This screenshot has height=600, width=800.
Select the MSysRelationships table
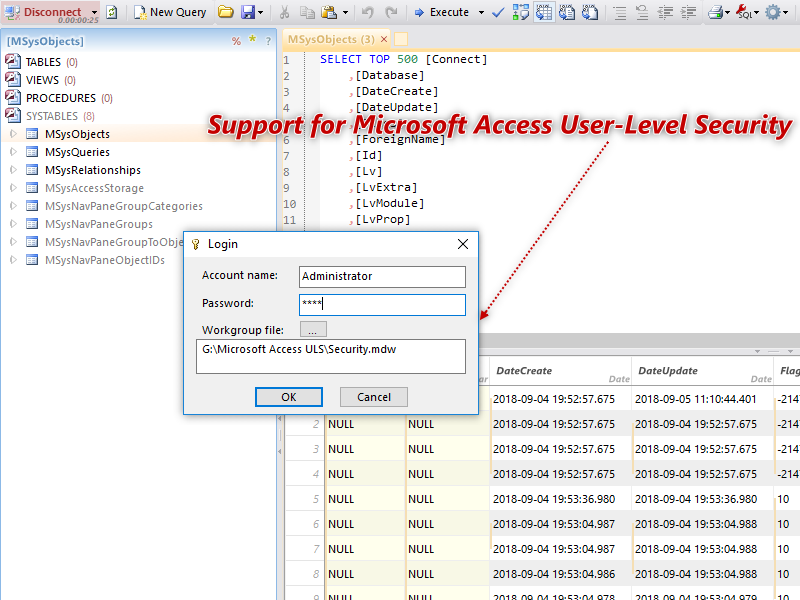(x=93, y=170)
